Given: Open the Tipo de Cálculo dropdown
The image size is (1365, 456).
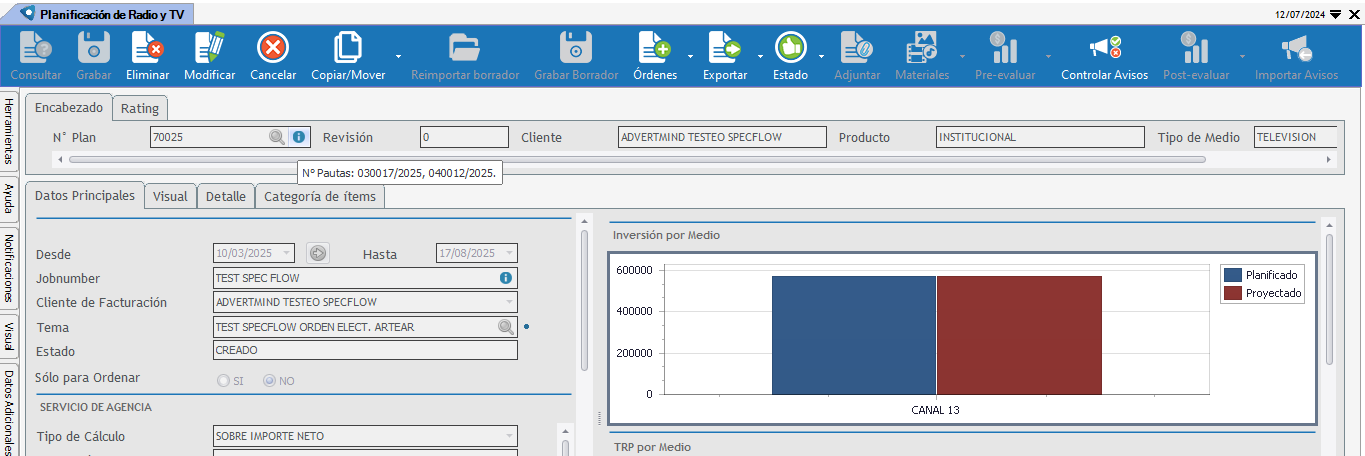Looking at the screenshot, I should 510,436.
